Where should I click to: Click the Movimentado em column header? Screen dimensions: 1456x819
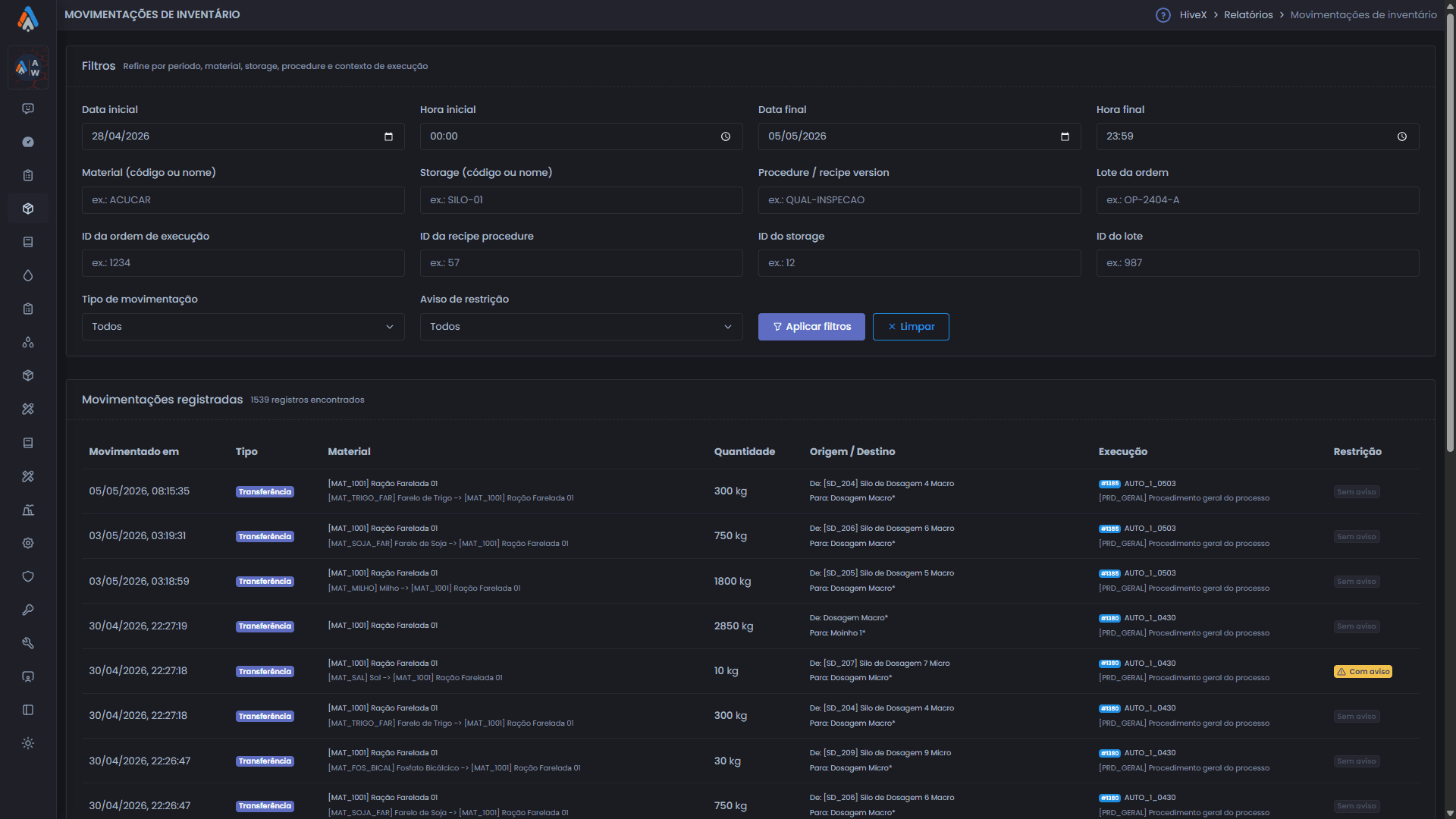pos(134,452)
